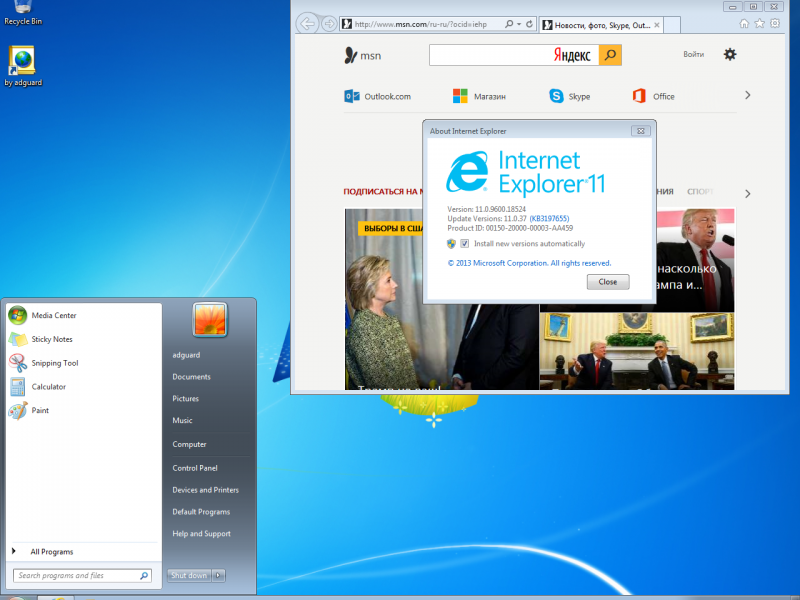
Task: Open Default Programs from Start menu
Action: tap(201, 512)
